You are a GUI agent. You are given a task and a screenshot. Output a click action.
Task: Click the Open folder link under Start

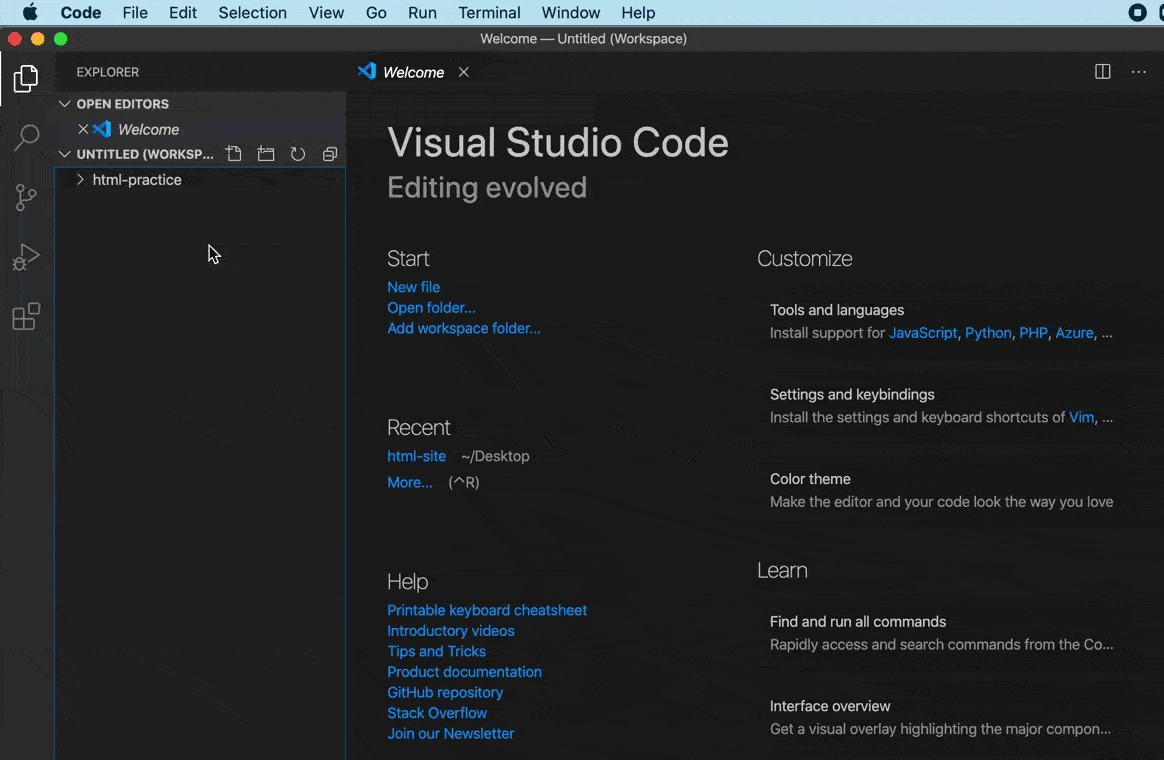tap(431, 308)
